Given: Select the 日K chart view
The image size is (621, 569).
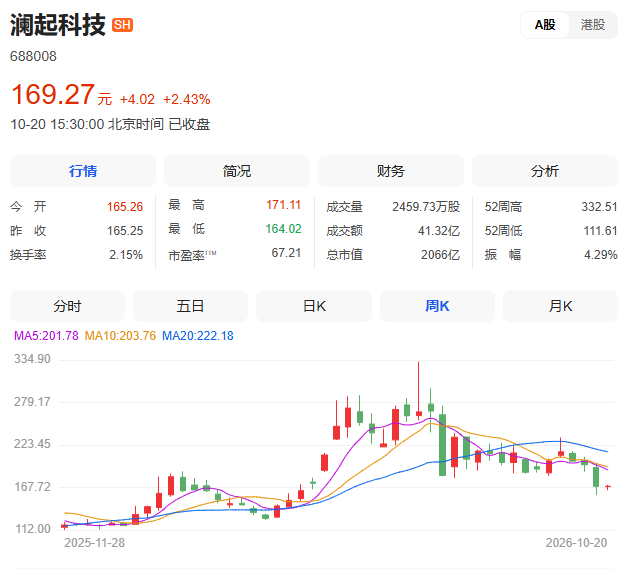Looking at the screenshot, I should coord(314,306).
